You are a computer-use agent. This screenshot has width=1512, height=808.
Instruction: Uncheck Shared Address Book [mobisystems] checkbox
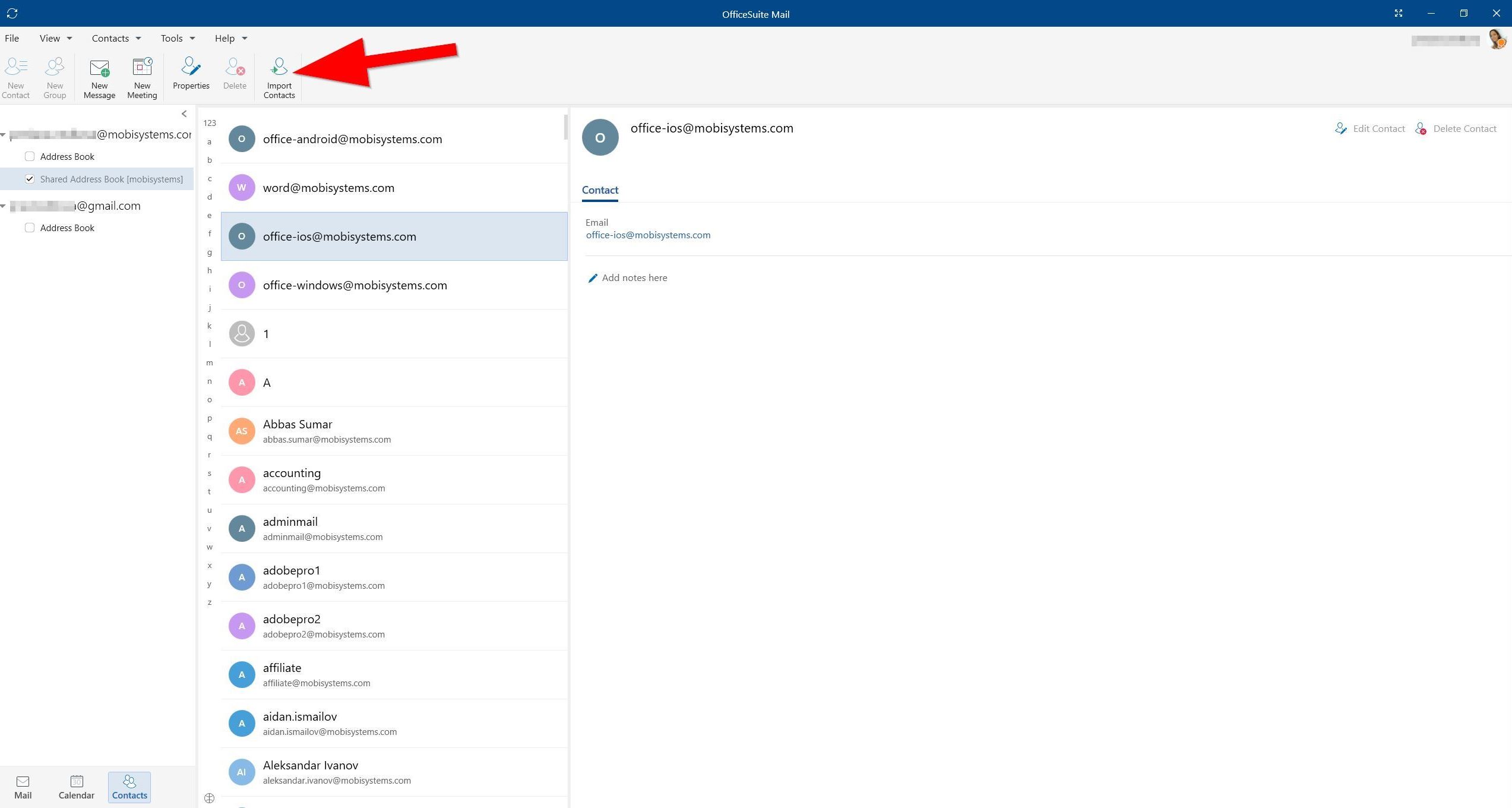click(x=30, y=179)
